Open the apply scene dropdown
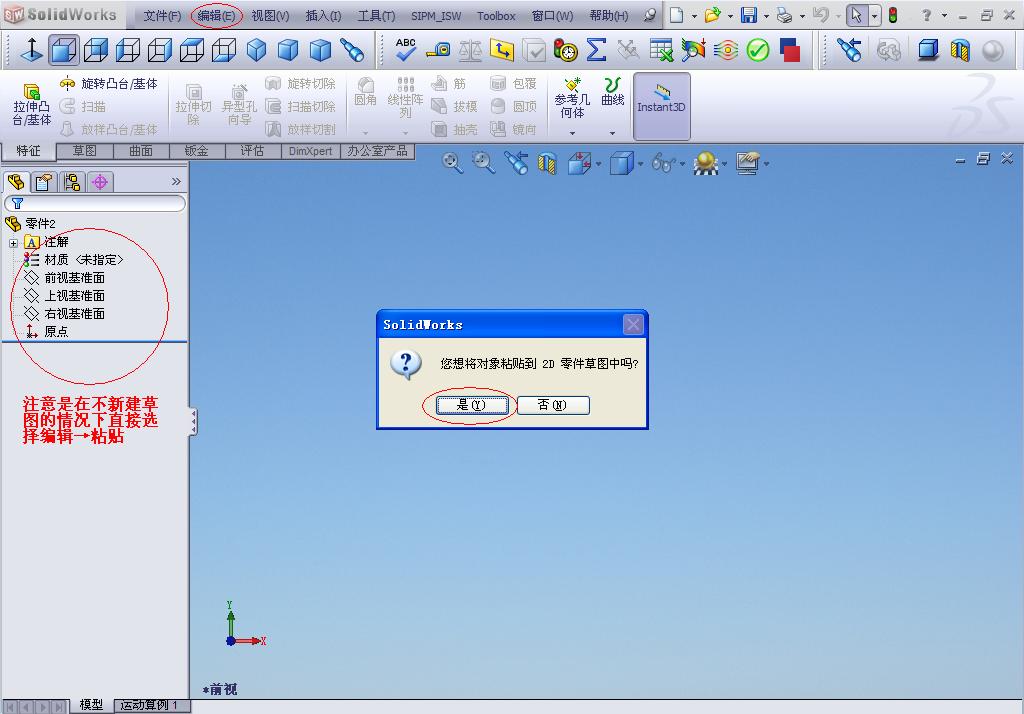Viewport: 1024px width, 714px height. (x=724, y=163)
